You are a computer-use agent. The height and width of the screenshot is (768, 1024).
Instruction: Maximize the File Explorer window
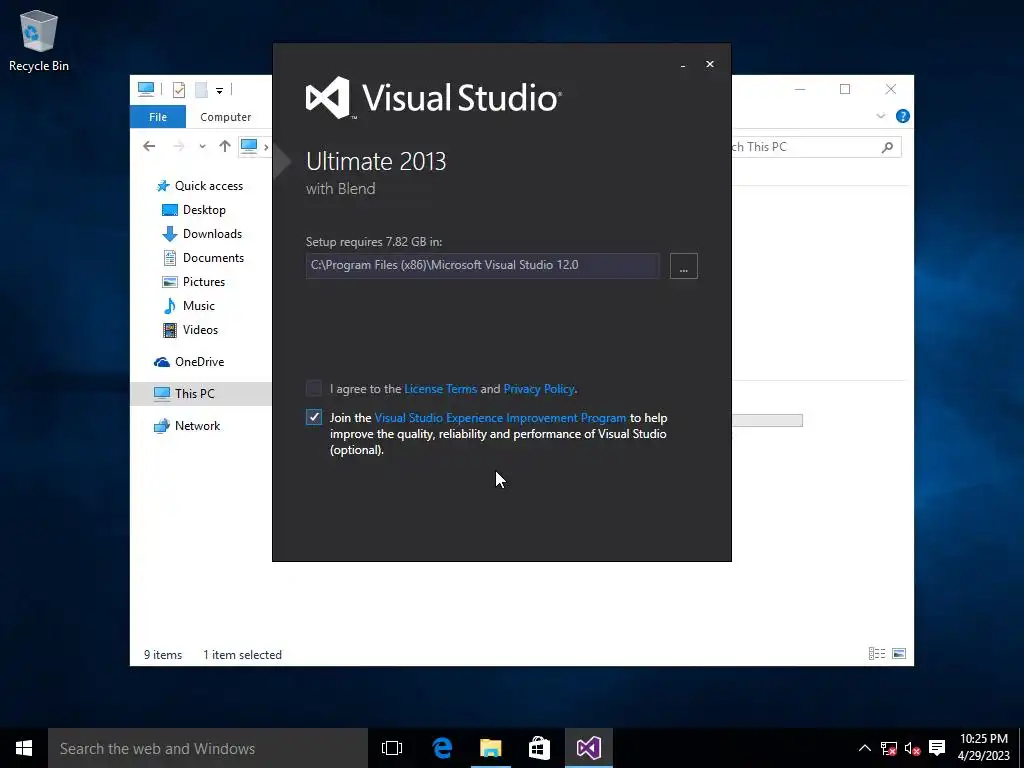click(x=845, y=89)
